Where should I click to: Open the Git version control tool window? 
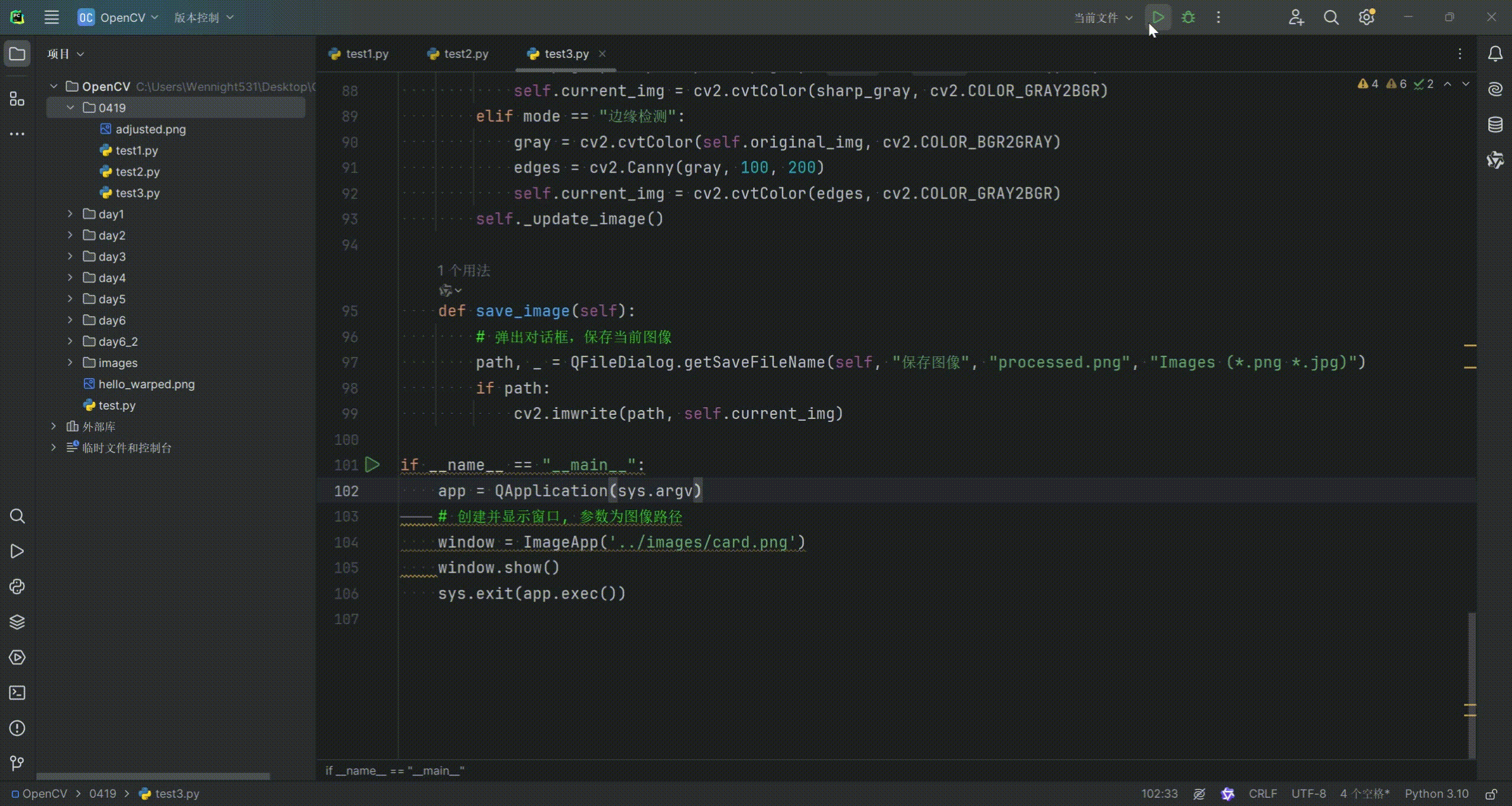(x=17, y=763)
